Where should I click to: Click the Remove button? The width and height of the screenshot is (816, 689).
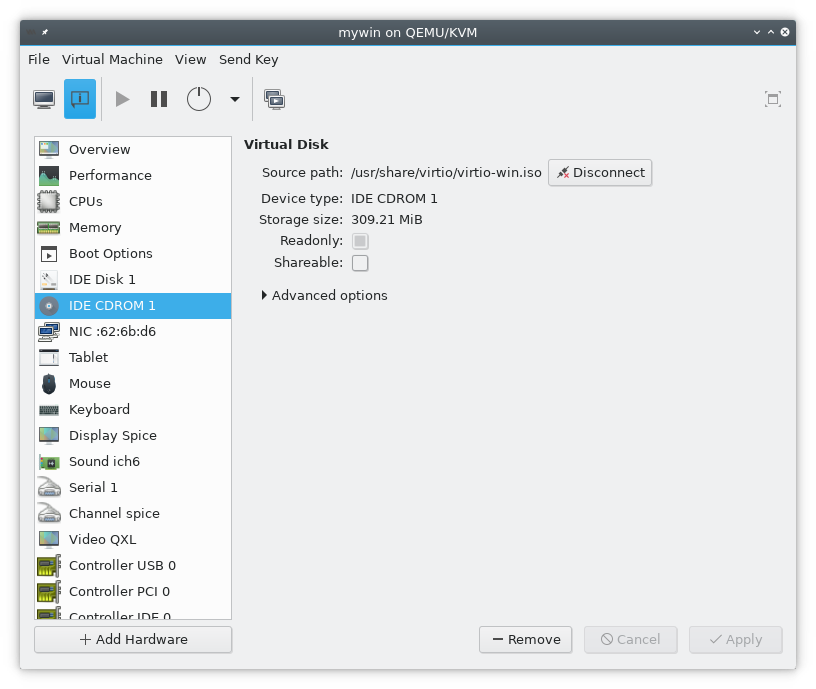525,640
